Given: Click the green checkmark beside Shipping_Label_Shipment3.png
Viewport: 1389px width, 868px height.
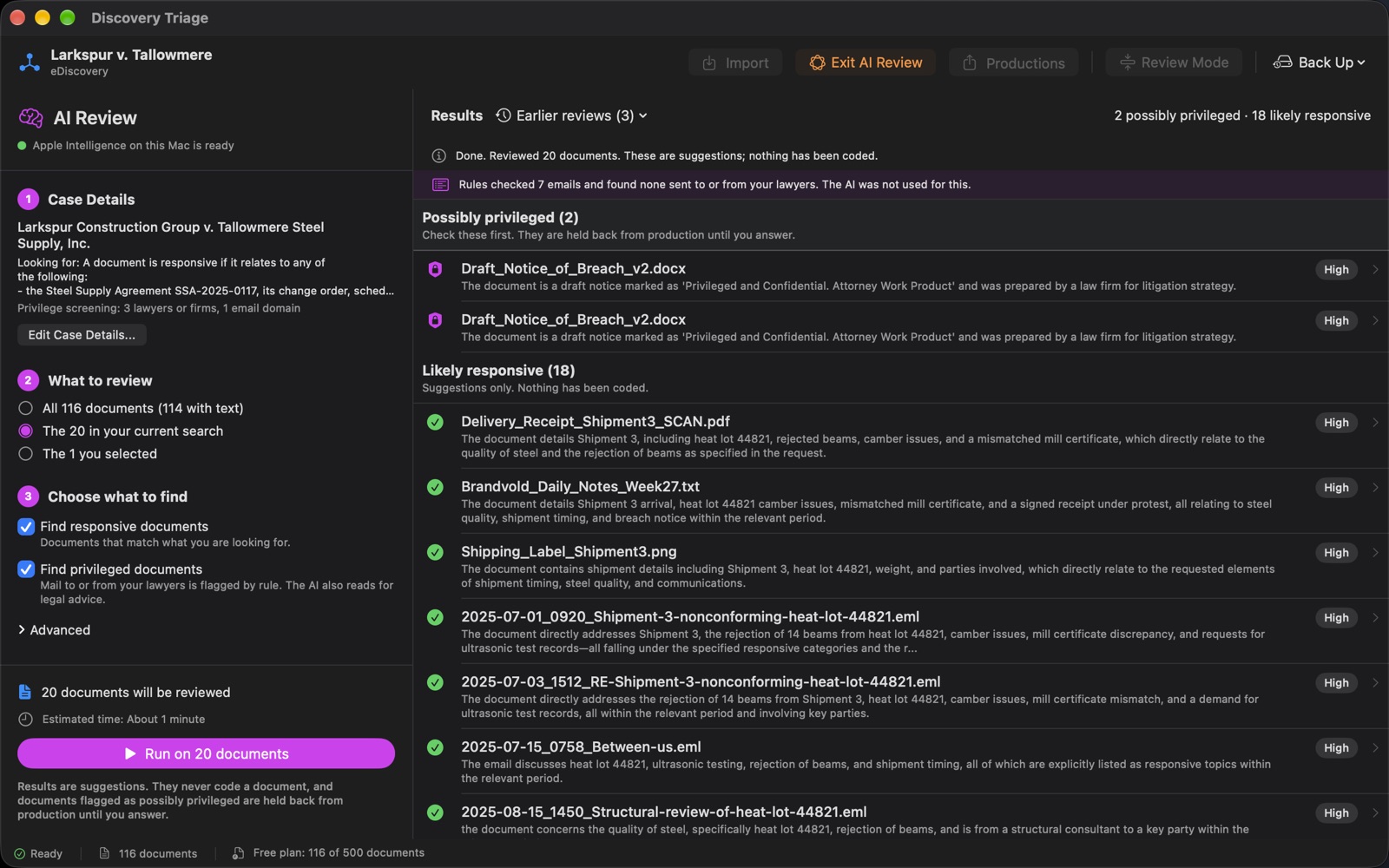Looking at the screenshot, I should point(436,552).
